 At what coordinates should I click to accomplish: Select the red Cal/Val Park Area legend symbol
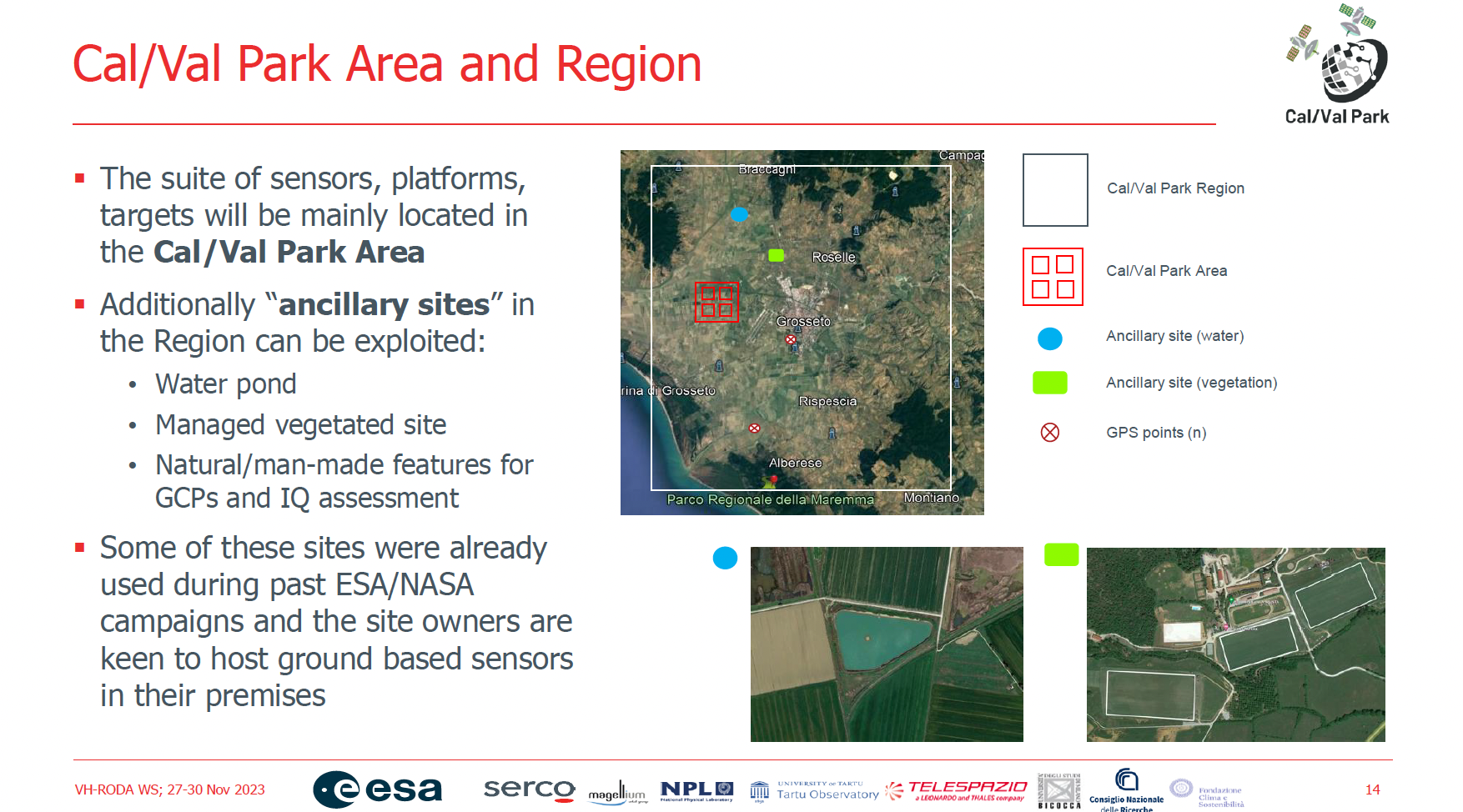click(1053, 277)
